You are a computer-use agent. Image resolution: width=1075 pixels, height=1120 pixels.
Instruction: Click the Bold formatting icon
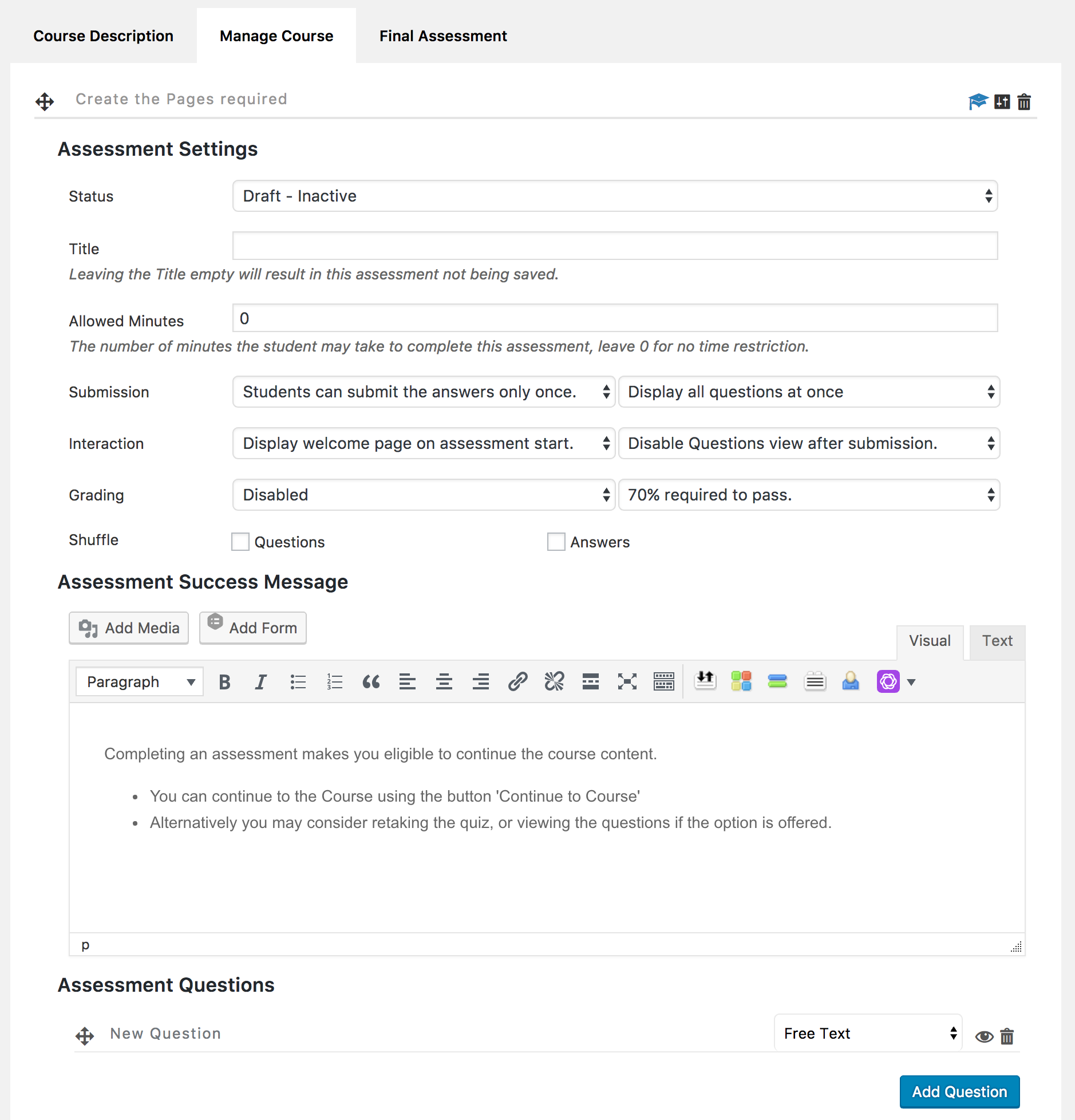point(224,682)
